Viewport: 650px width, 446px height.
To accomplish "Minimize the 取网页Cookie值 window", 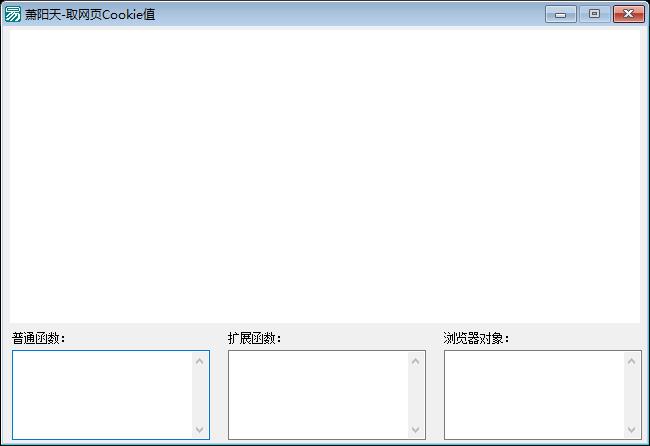I will coord(560,14).
